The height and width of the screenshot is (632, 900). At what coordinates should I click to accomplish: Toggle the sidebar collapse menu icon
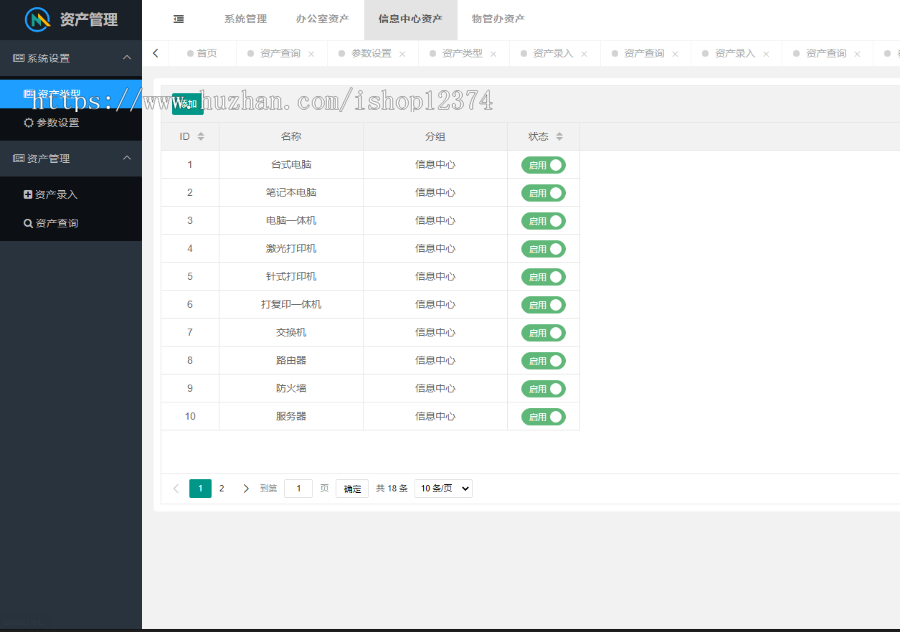pyautogui.click(x=179, y=19)
